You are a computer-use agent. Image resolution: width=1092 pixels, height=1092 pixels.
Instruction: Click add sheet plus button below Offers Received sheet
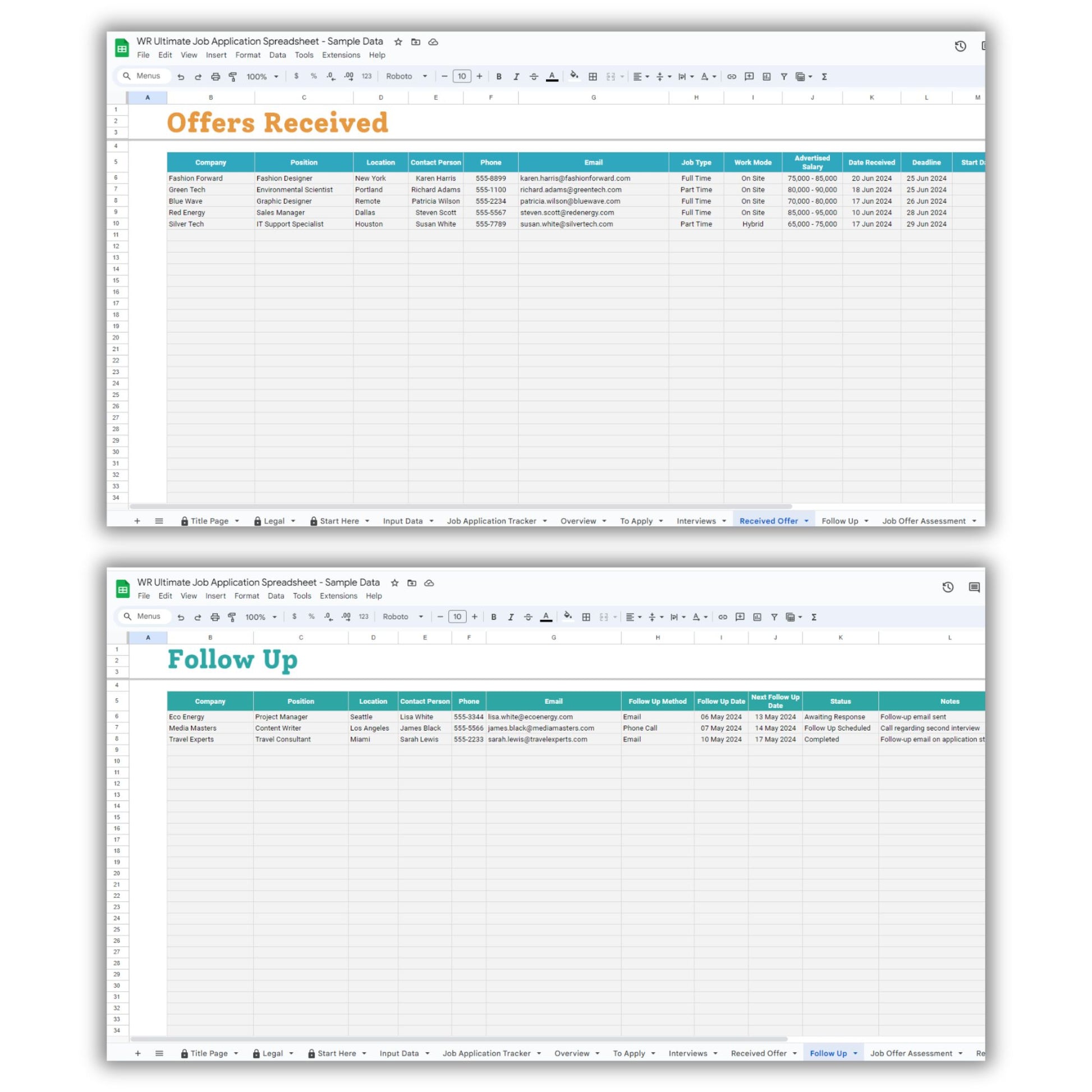(137, 521)
